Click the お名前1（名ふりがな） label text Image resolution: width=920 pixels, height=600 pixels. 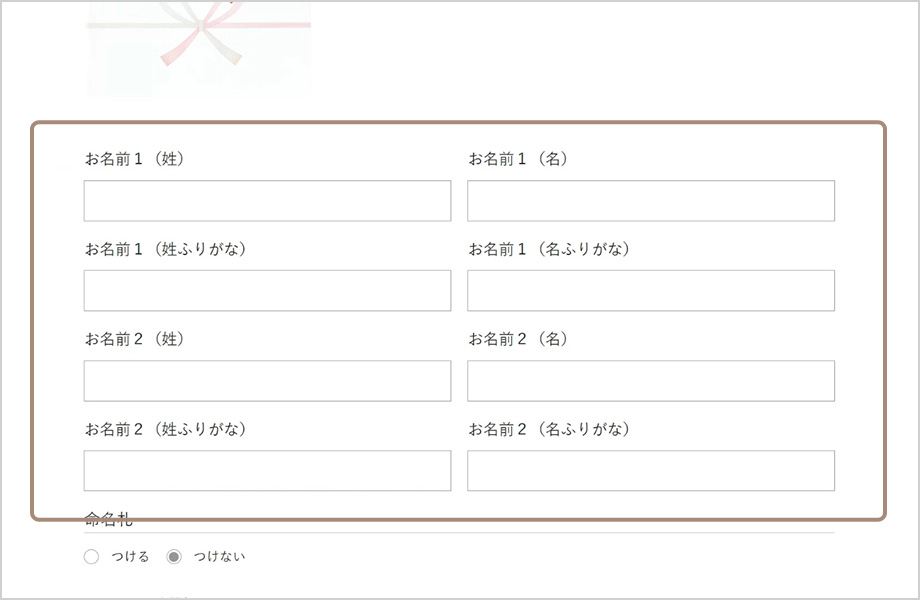550,249
